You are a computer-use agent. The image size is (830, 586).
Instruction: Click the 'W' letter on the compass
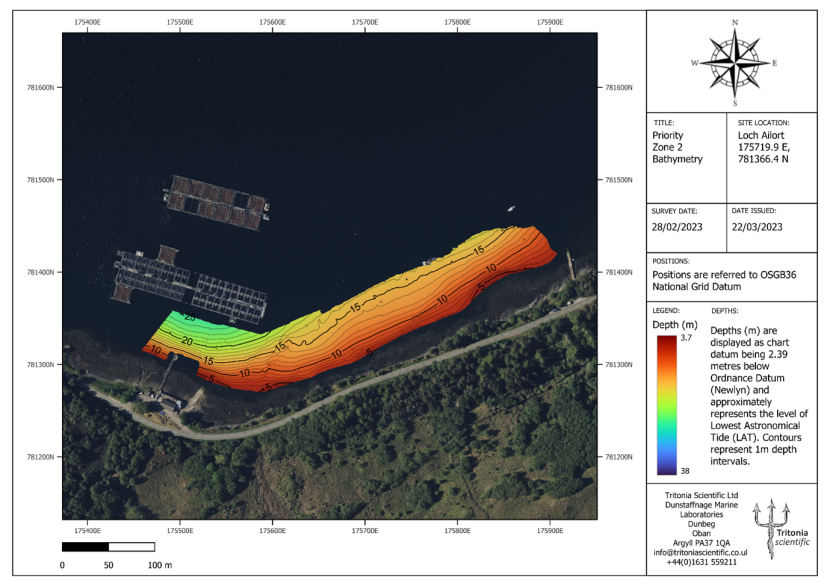(694, 63)
